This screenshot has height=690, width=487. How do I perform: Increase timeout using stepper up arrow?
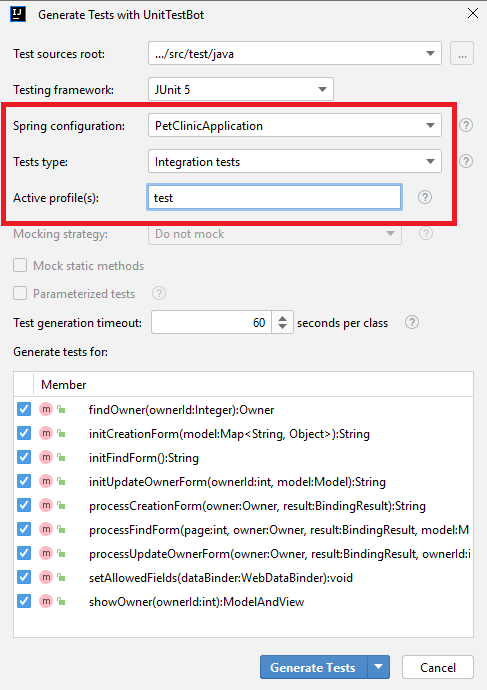tap(282, 318)
